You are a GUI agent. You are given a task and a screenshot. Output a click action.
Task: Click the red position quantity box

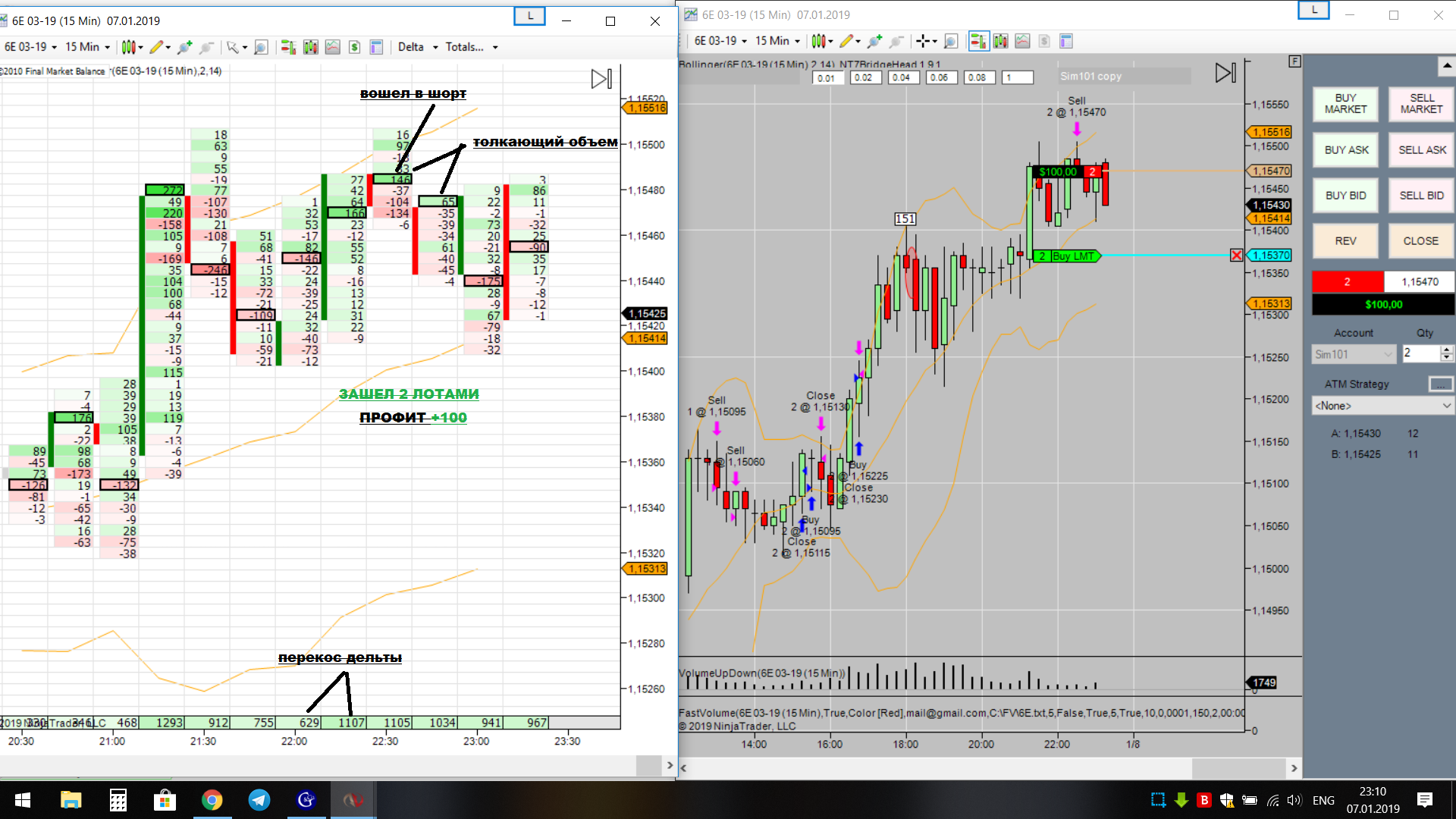click(x=1347, y=281)
